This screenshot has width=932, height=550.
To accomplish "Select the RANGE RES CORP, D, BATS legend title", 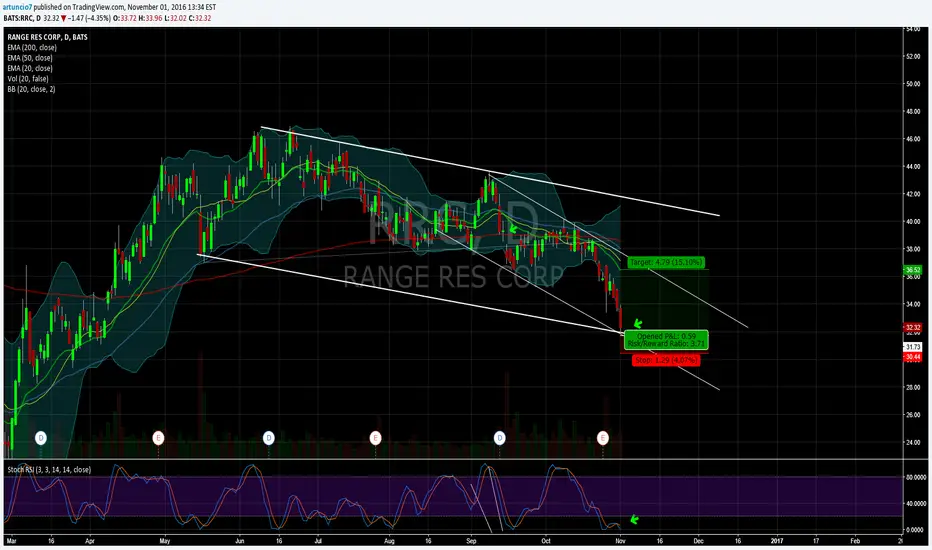I will click(x=48, y=37).
